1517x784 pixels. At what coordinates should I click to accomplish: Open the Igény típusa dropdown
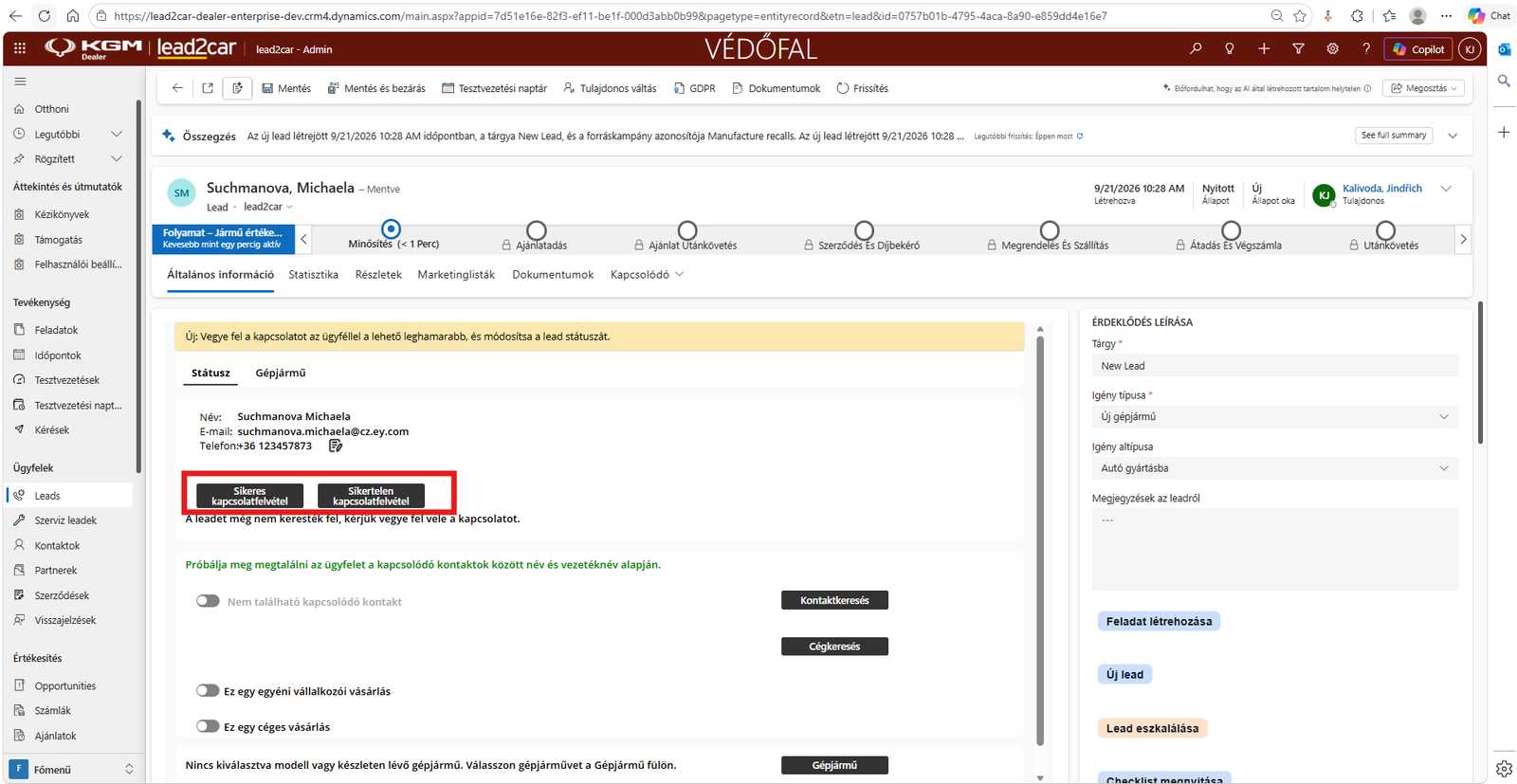coord(1274,417)
